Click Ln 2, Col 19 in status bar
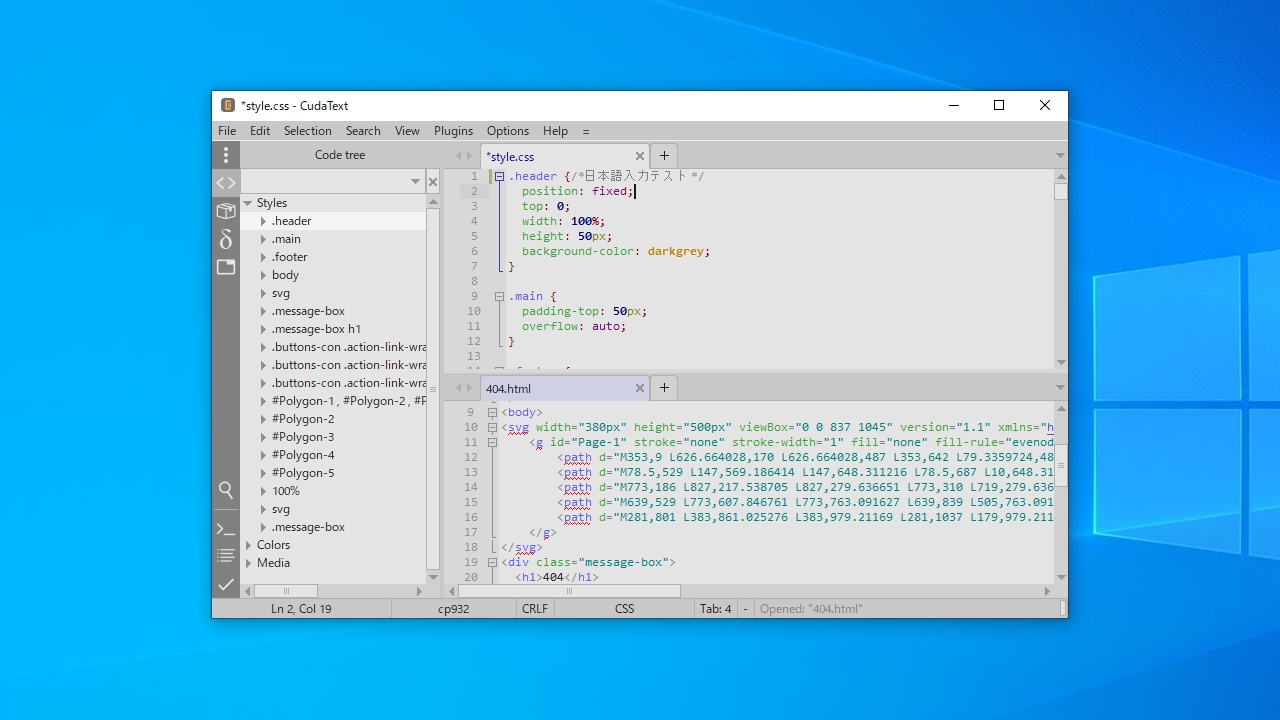 pos(301,609)
